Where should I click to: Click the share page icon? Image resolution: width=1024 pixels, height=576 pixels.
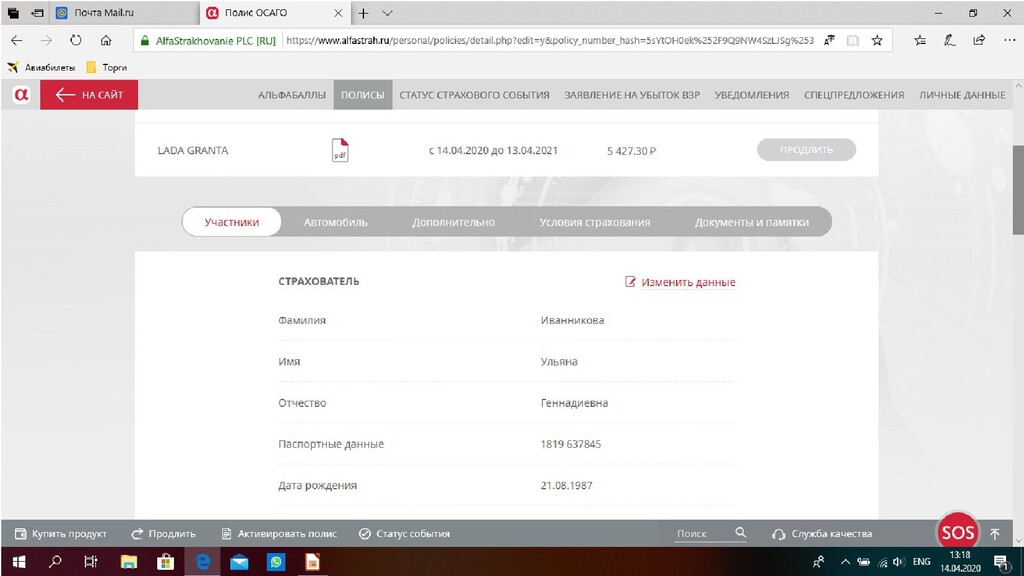pos(979,40)
